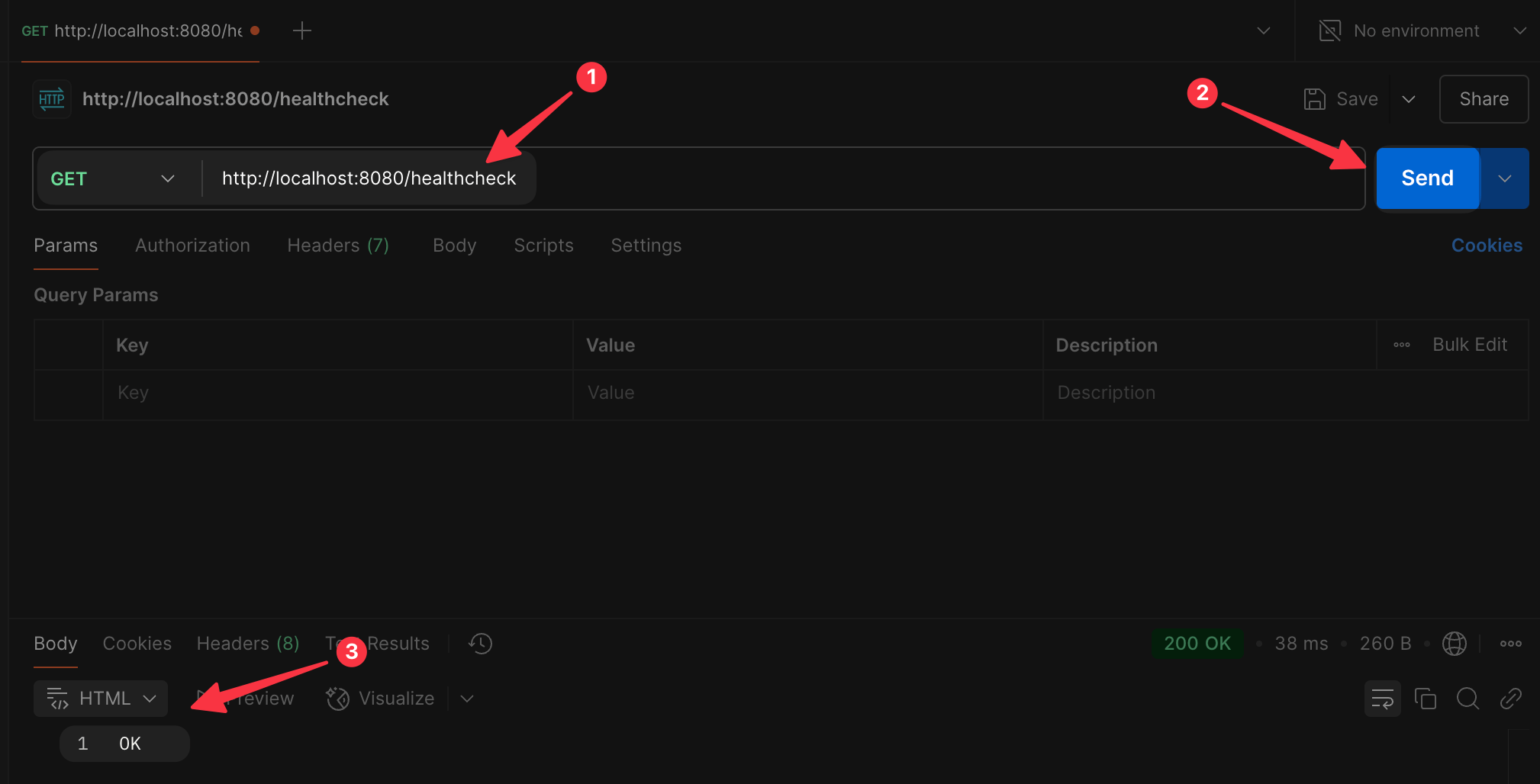Image resolution: width=1540 pixels, height=784 pixels.
Task: Search within the response body
Action: point(1468,699)
